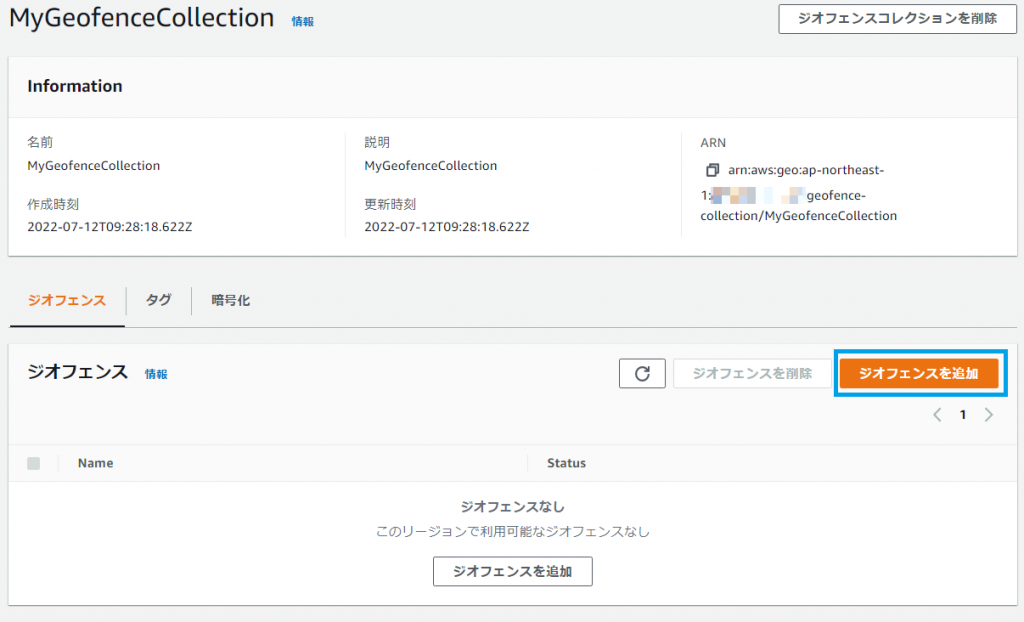
Task: Click the orange ジオフェンスを追加 button
Action: pos(918,373)
